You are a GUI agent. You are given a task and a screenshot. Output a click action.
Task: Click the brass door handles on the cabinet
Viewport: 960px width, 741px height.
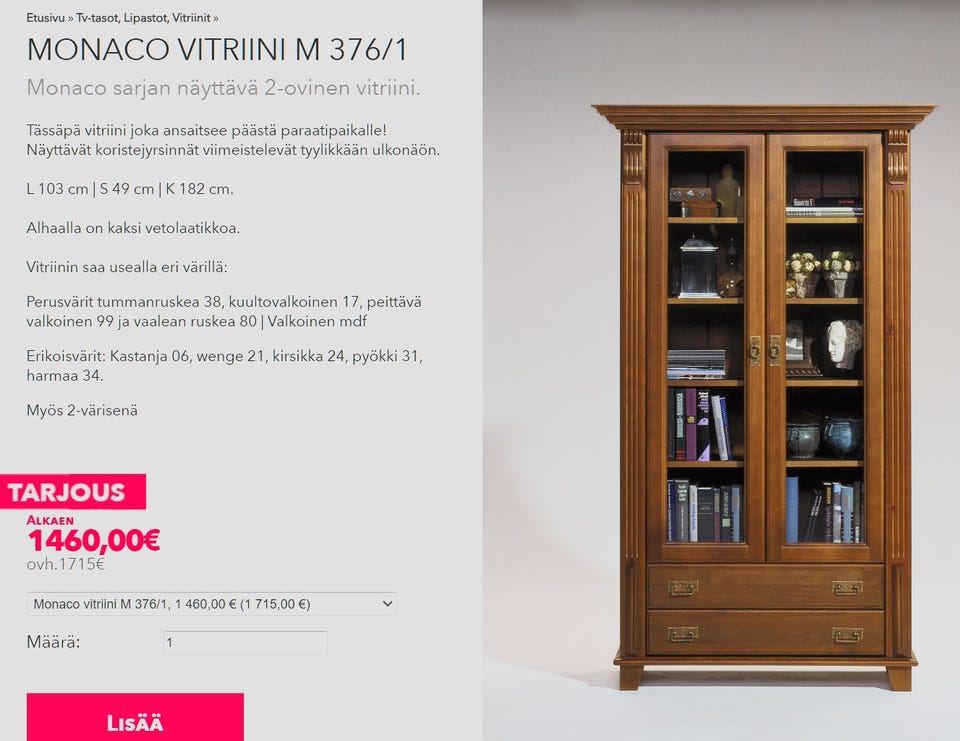point(765,351)
